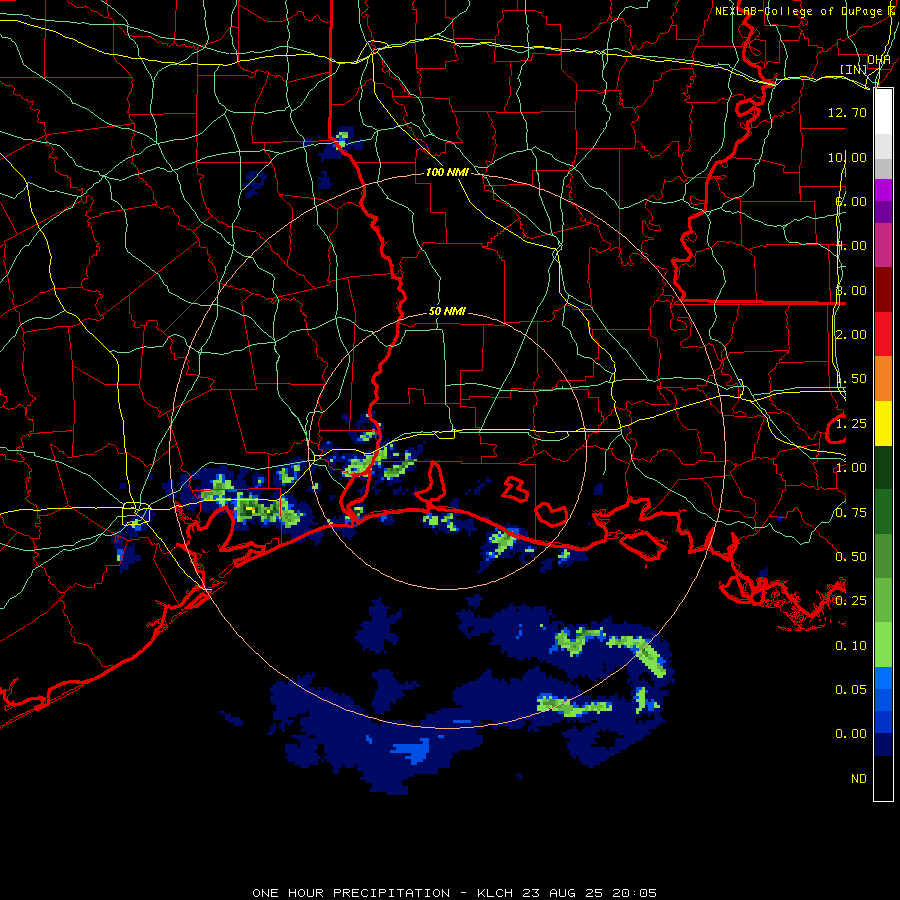900x900 pixels.
Task: Click the 100 NMI range ring label
Action: pos(447,172)
